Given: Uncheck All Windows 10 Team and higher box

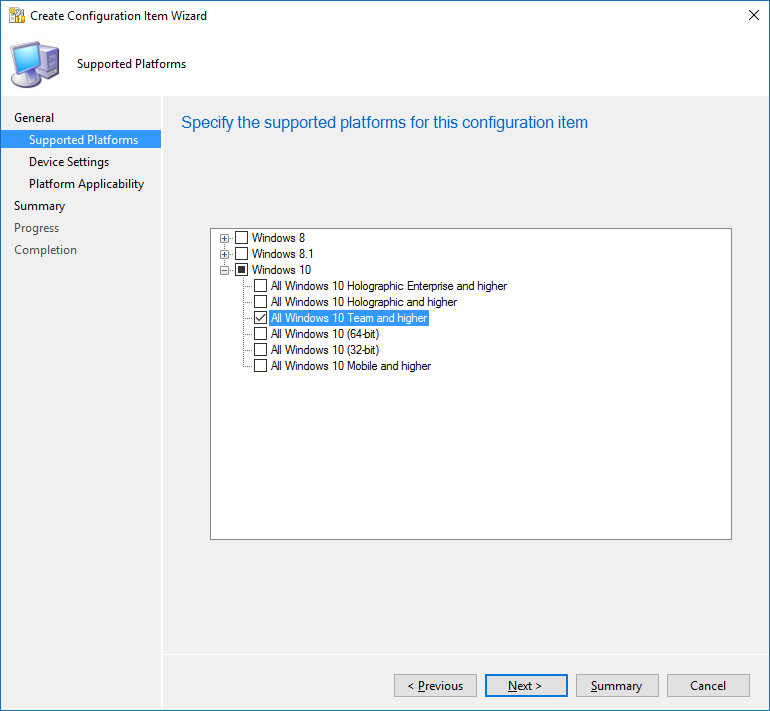Looking at the screenshot, I should click(260, 318).
